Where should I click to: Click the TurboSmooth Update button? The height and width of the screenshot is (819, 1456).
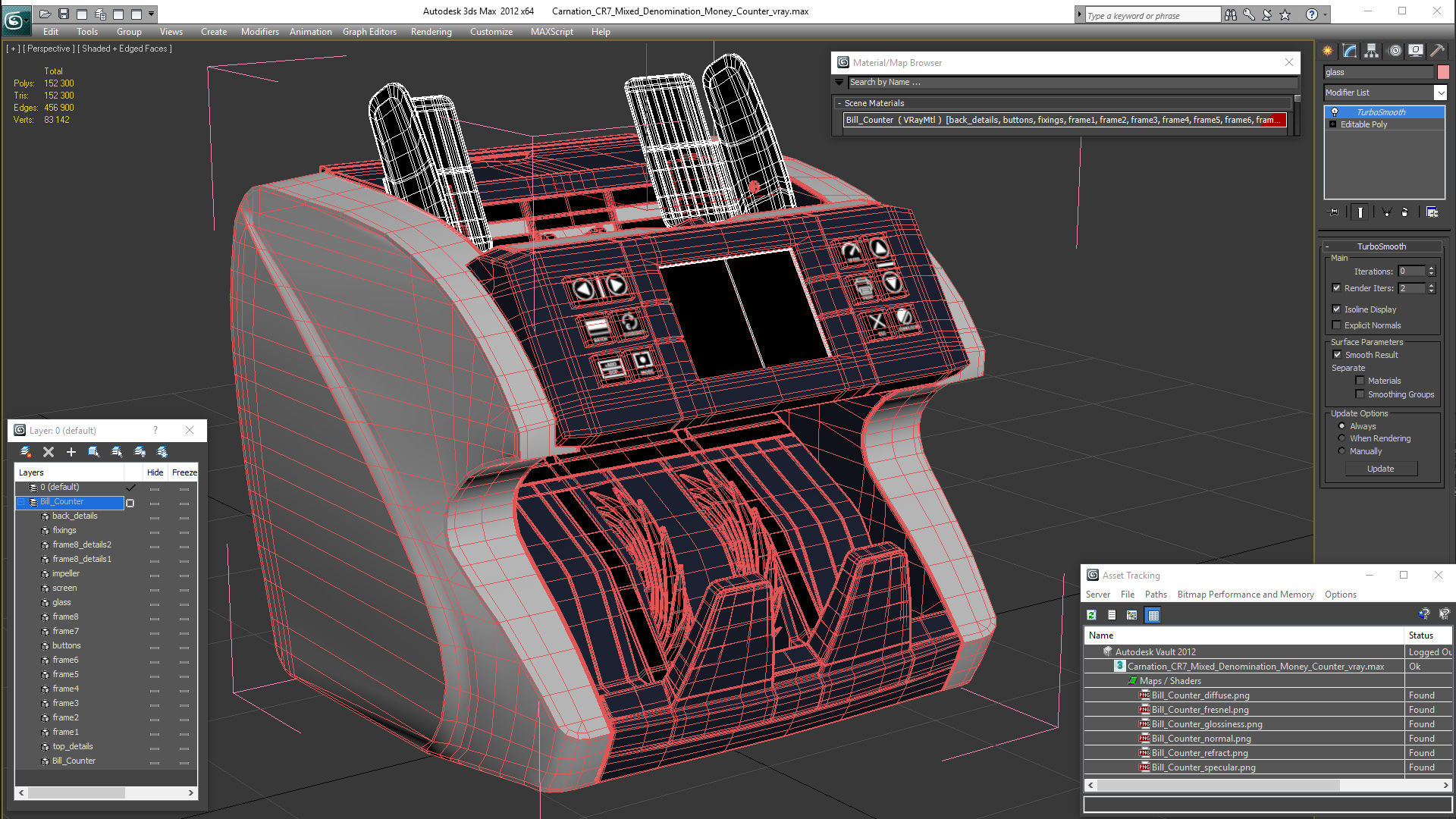tap(1380, 469)
